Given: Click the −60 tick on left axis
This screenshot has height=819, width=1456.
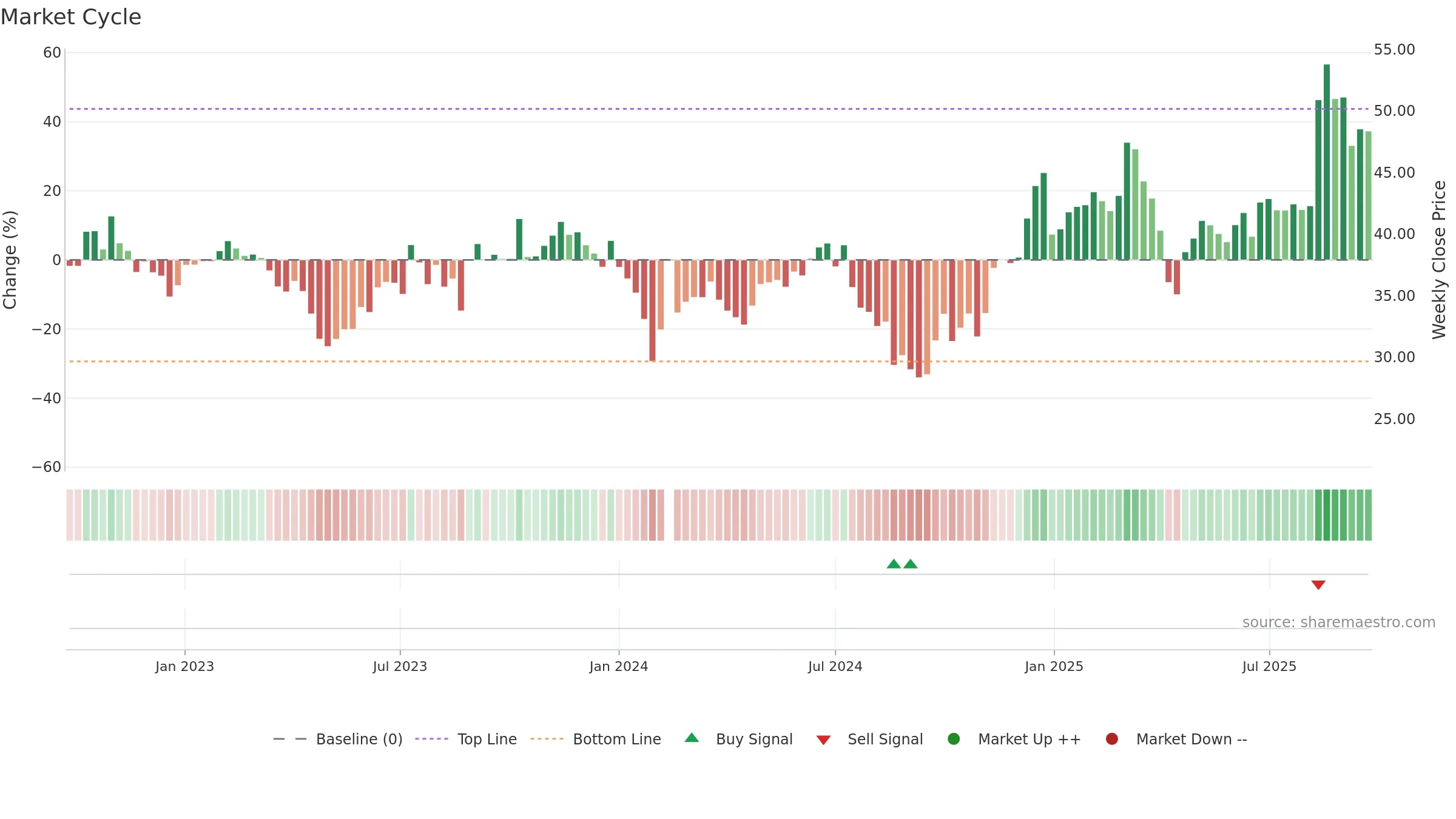Looking at the screenshot, I should (x=46, y=467).
